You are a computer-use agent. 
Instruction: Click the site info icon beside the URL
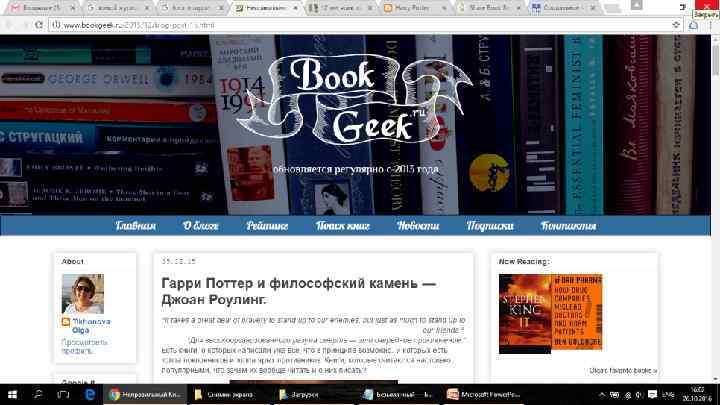[56, 25]
